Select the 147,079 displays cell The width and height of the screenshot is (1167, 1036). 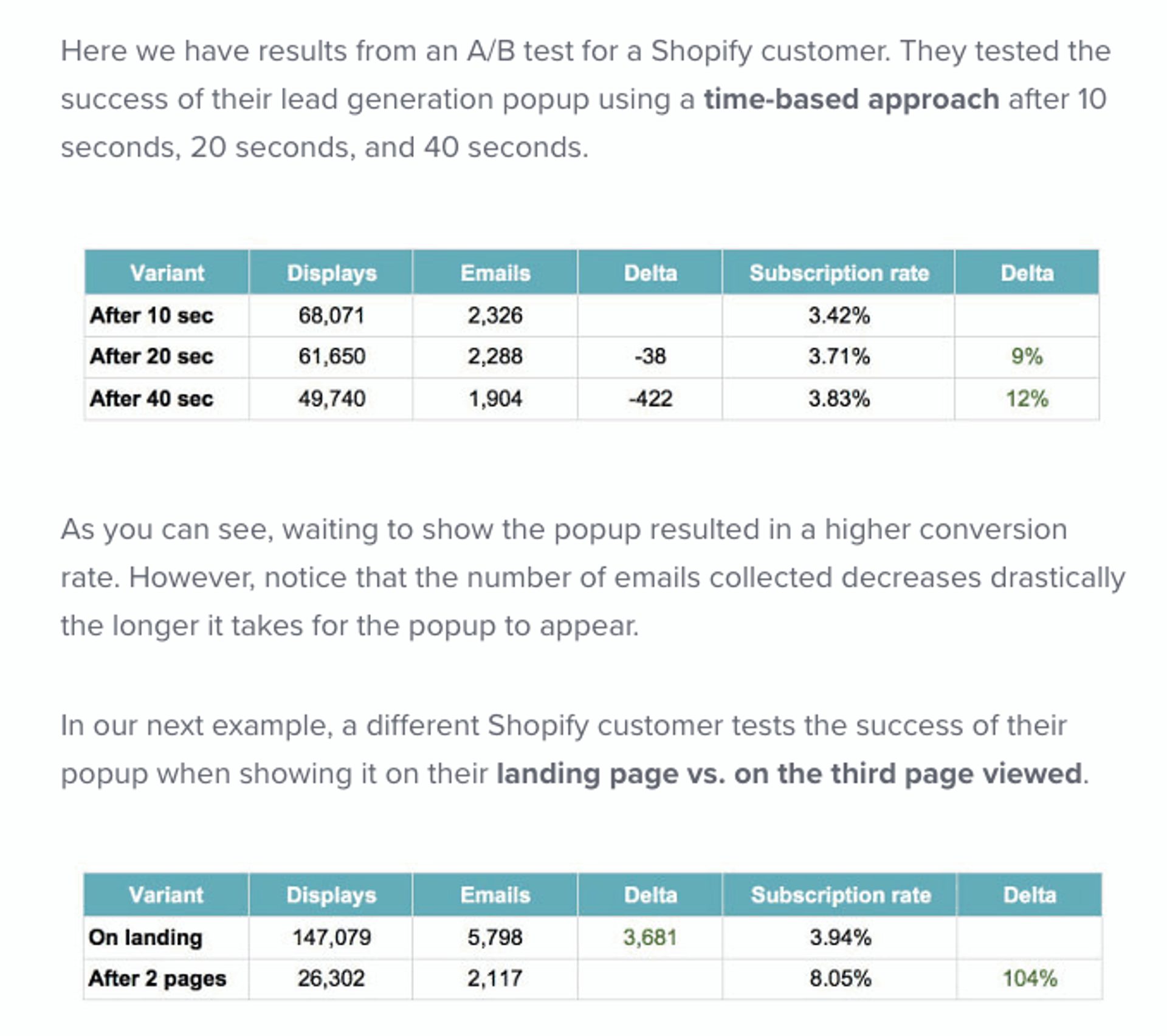point(331,937)
